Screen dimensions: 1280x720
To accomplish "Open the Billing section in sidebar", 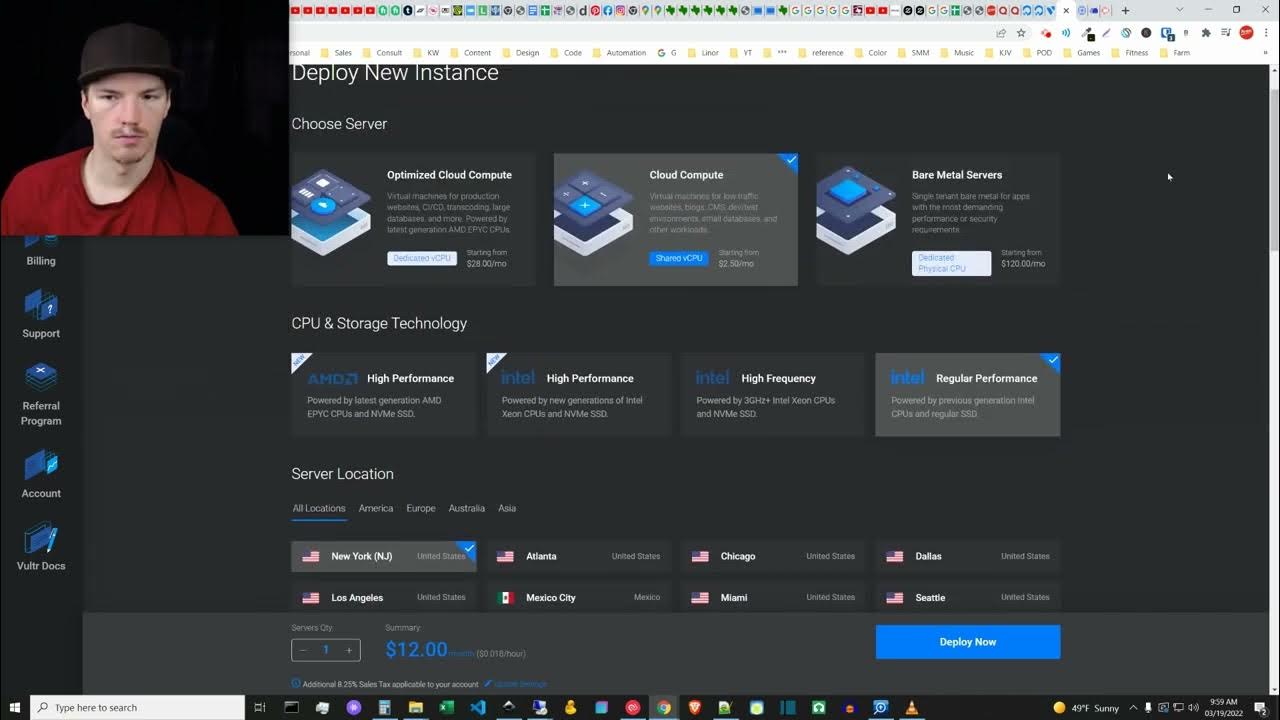I will pyautogui.click(x=41, y=250).
